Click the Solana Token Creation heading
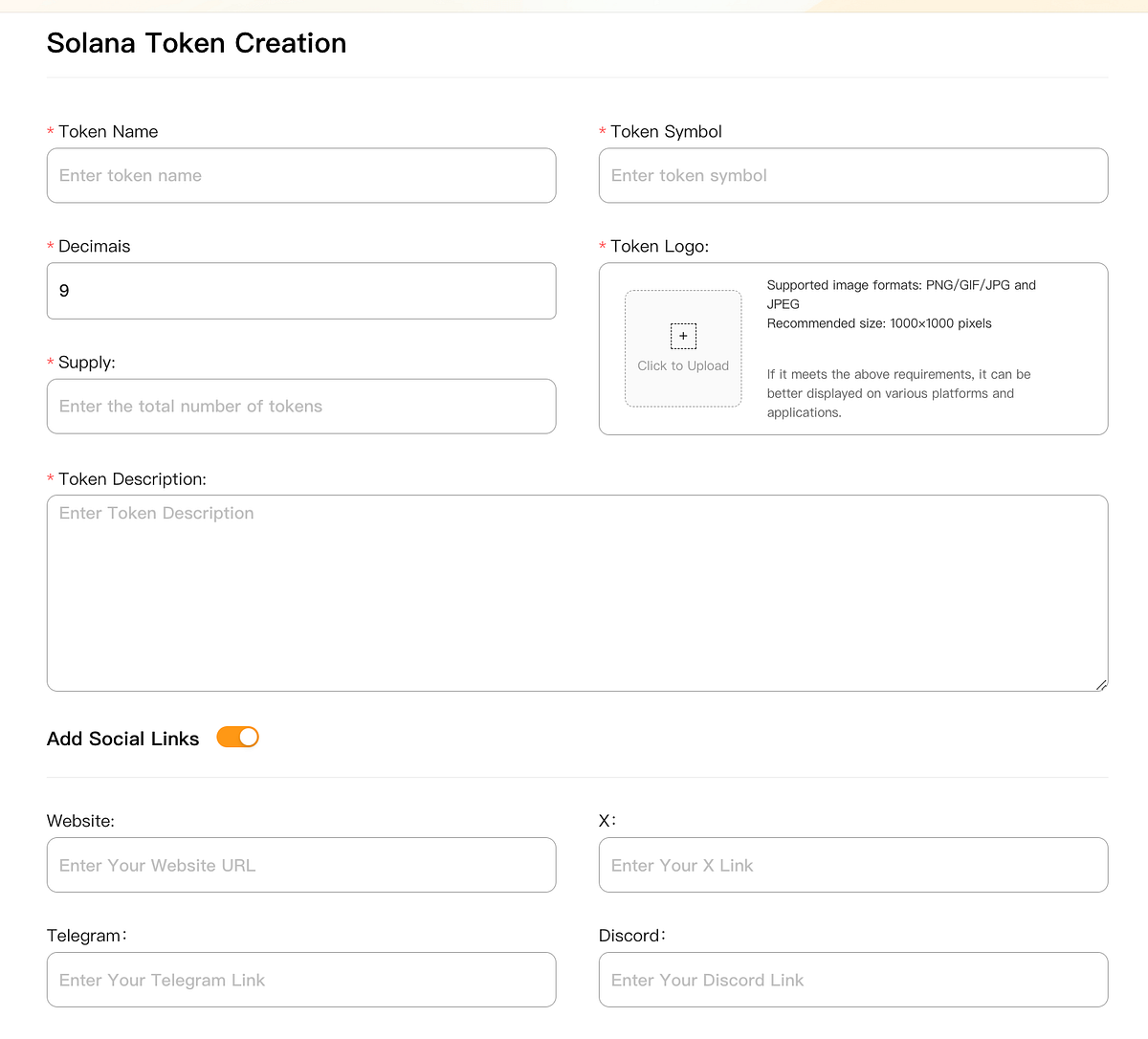The height and width of the screenshot is (1039, 1148). tap(196, 42)
